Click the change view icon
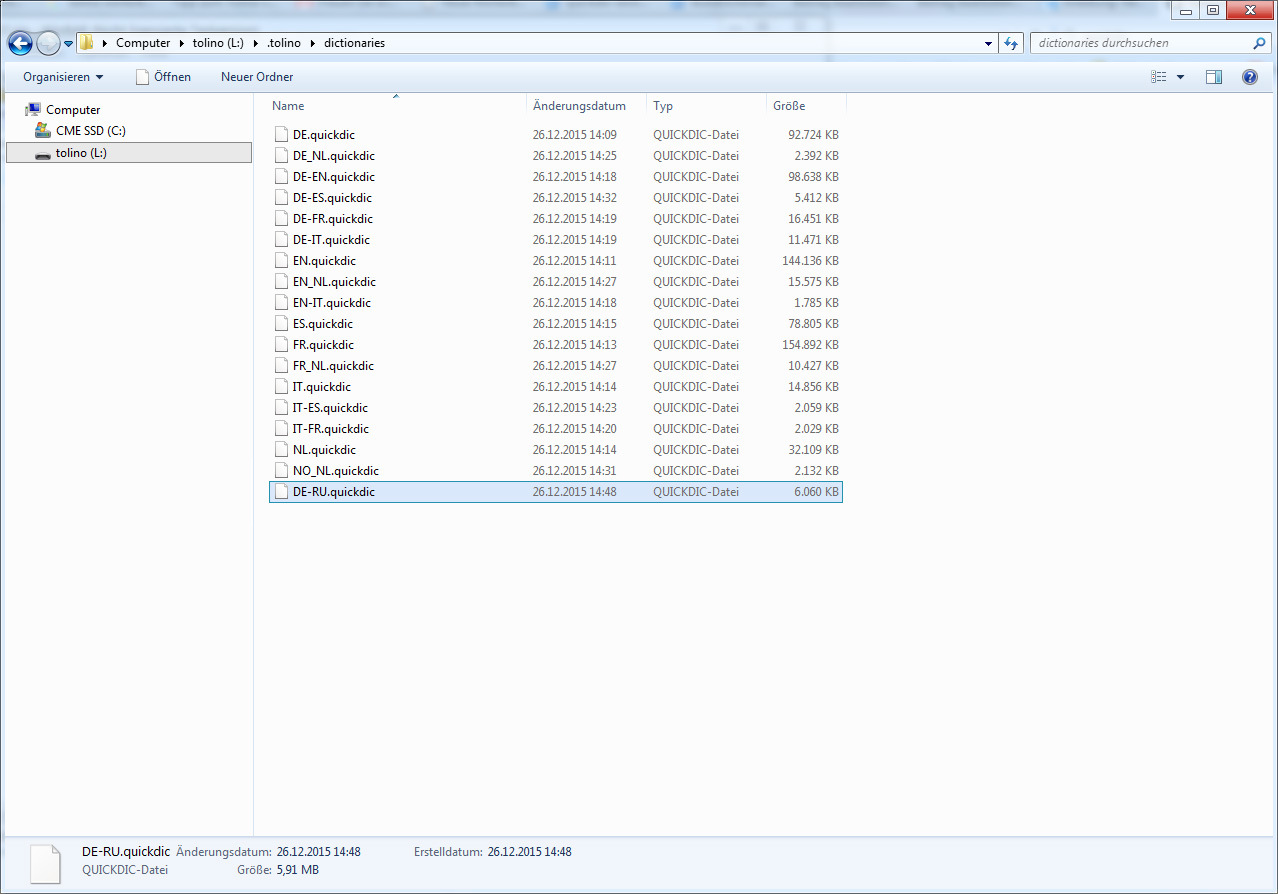Image resolution: width=1278 pixels, height=894 pixels. pos(1159,77)
